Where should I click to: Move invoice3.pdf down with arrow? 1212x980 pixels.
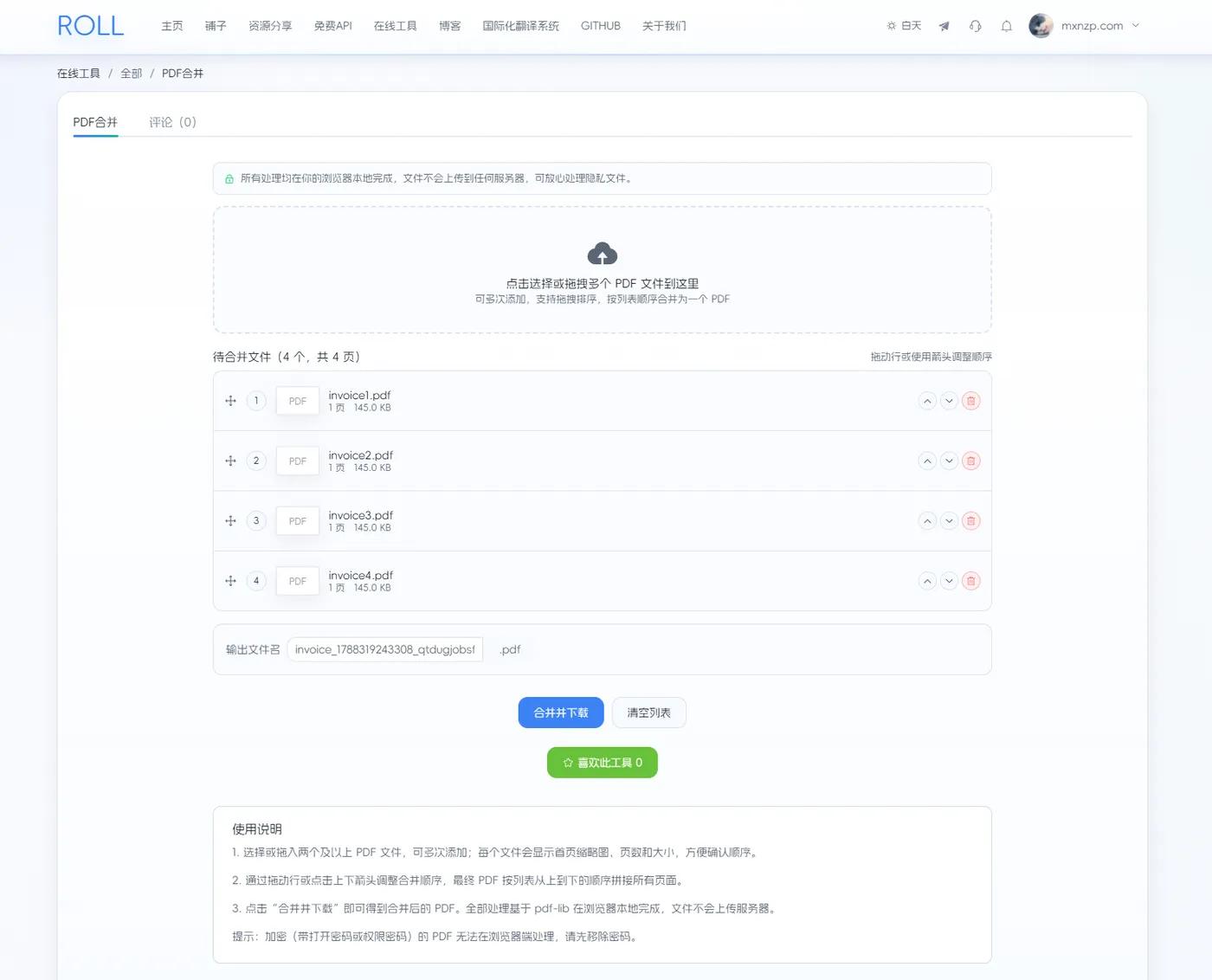[x=949, y=521]
